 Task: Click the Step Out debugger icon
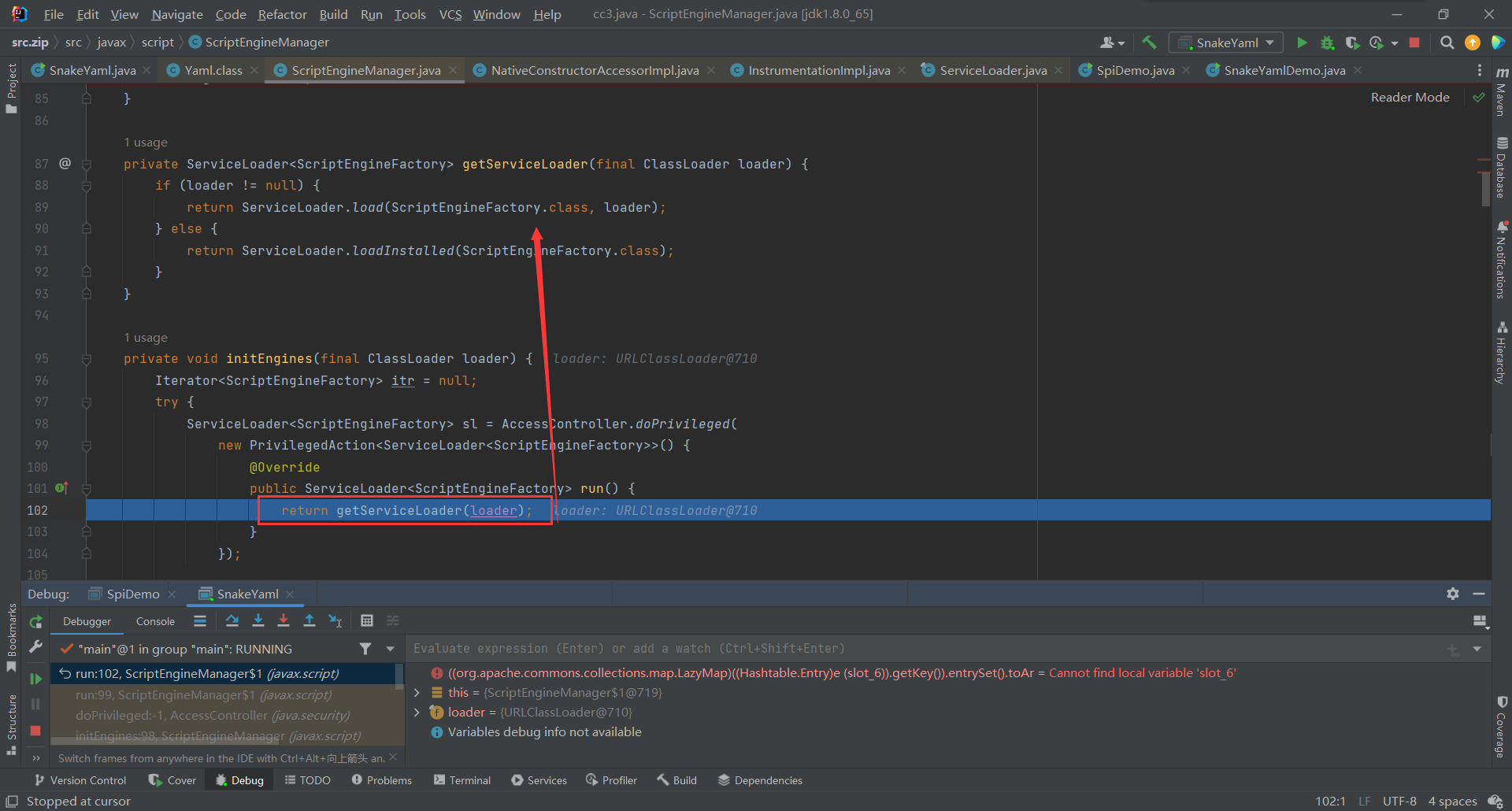[309, 621]
